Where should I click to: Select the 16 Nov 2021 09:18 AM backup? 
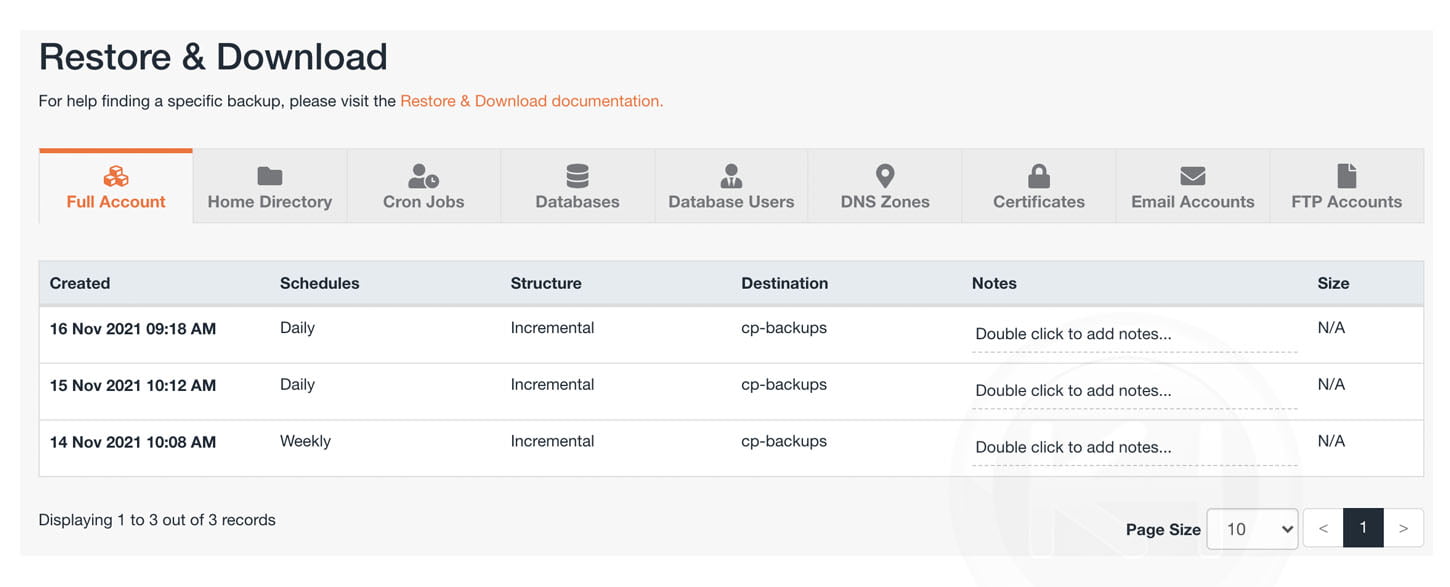pyautogui.click(x=133, y=328)
